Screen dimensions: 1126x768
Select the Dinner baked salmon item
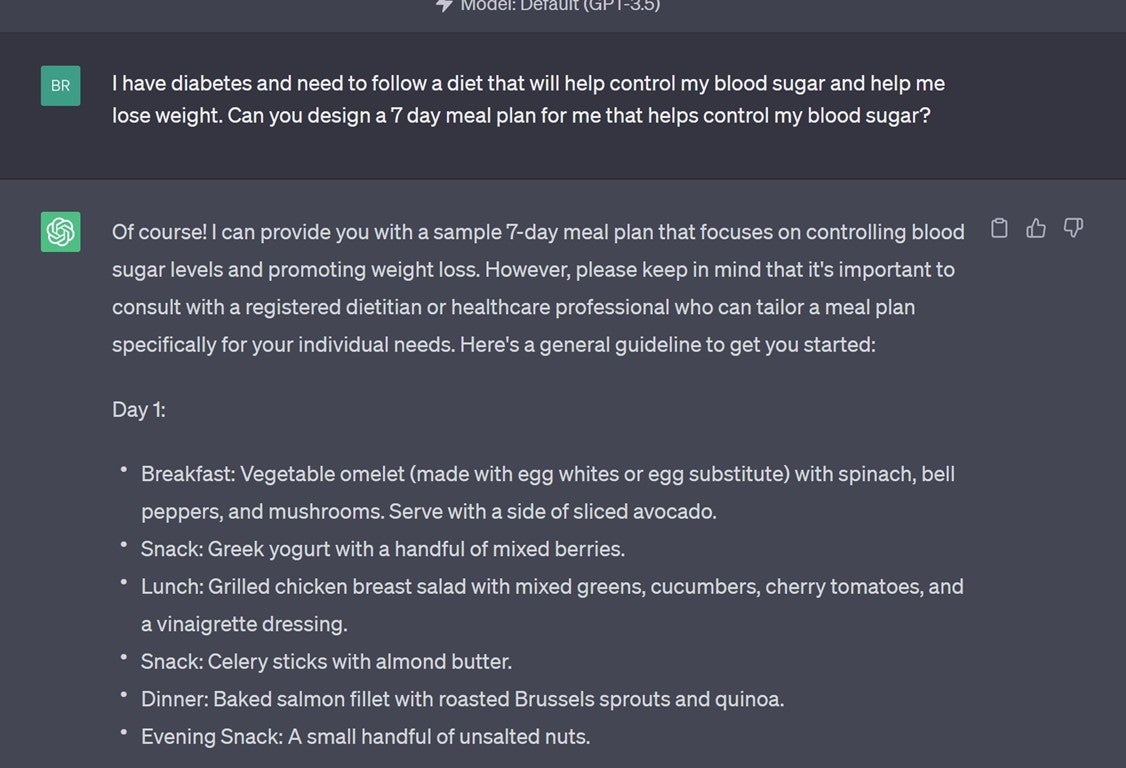tap(462, 699)
